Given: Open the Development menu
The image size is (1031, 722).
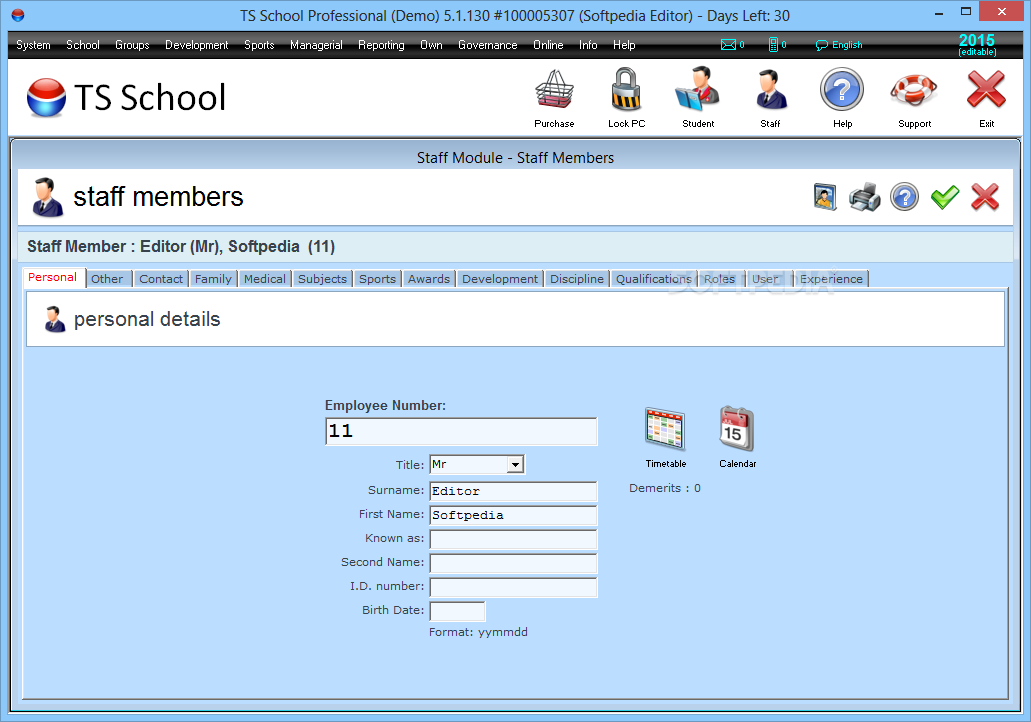Looking at the screenshot, I should click(x=197, y=45).
